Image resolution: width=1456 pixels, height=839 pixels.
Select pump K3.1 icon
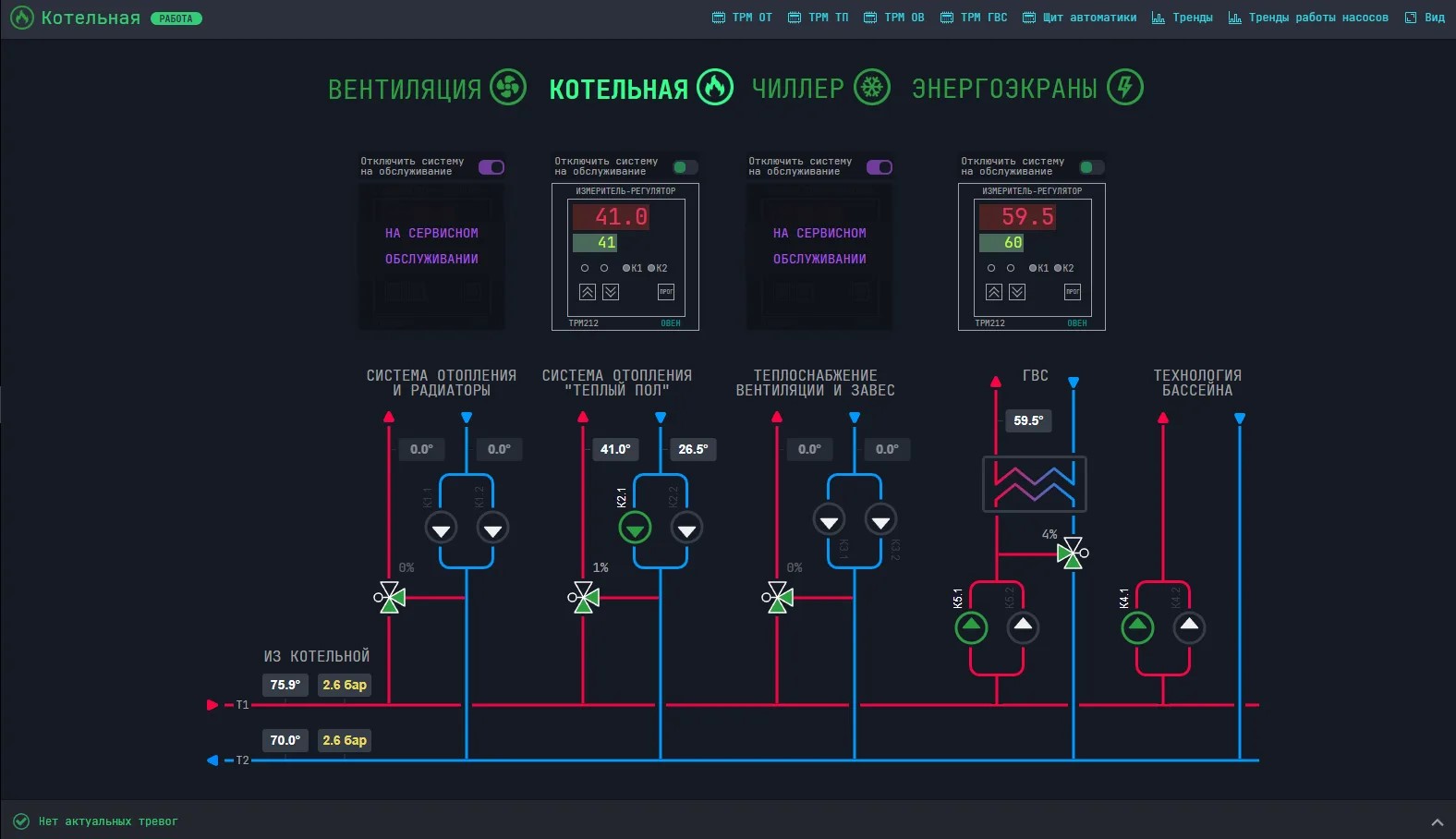point(830,520)
